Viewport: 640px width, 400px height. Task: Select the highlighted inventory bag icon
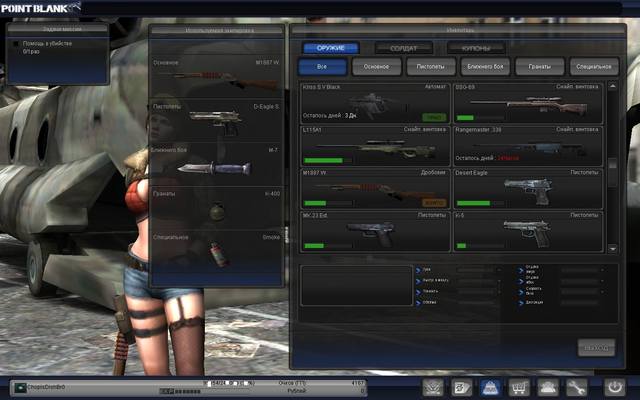click(490, 387)
